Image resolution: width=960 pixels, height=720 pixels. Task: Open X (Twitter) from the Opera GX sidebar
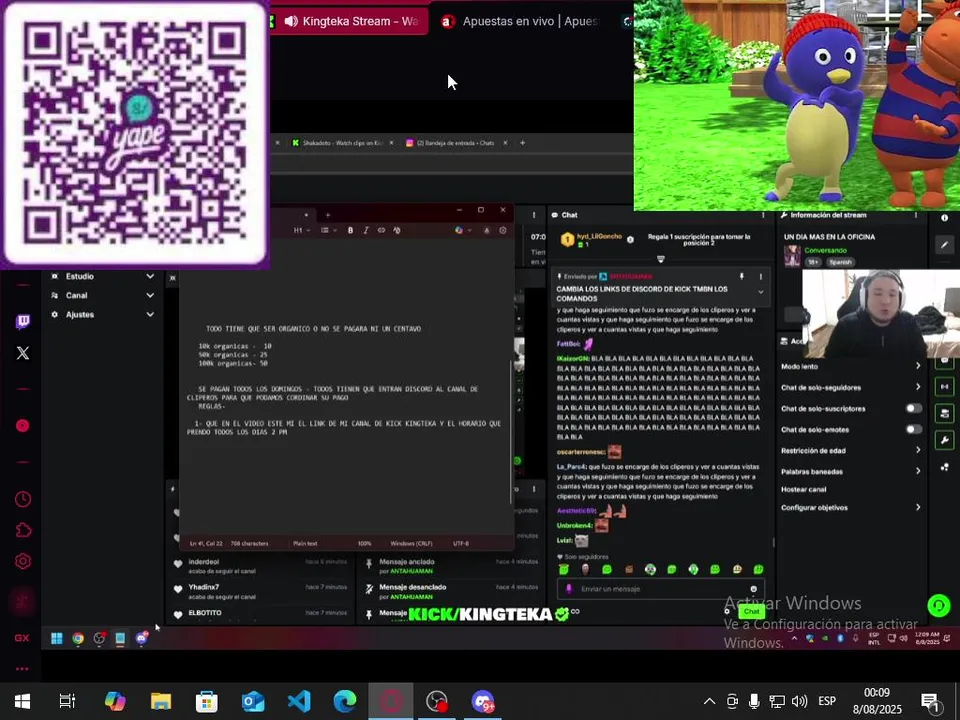click(x=23, y=353)
